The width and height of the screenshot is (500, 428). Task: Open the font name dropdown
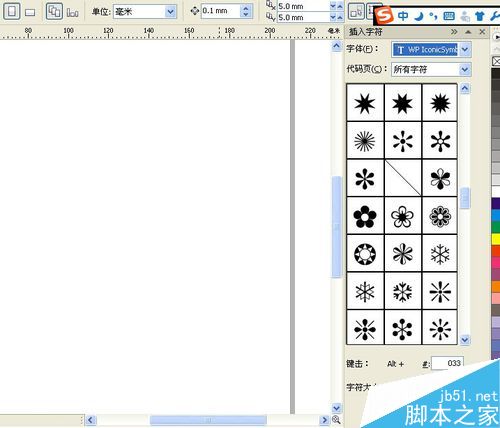pyautogui.click(x=465, y=50)
